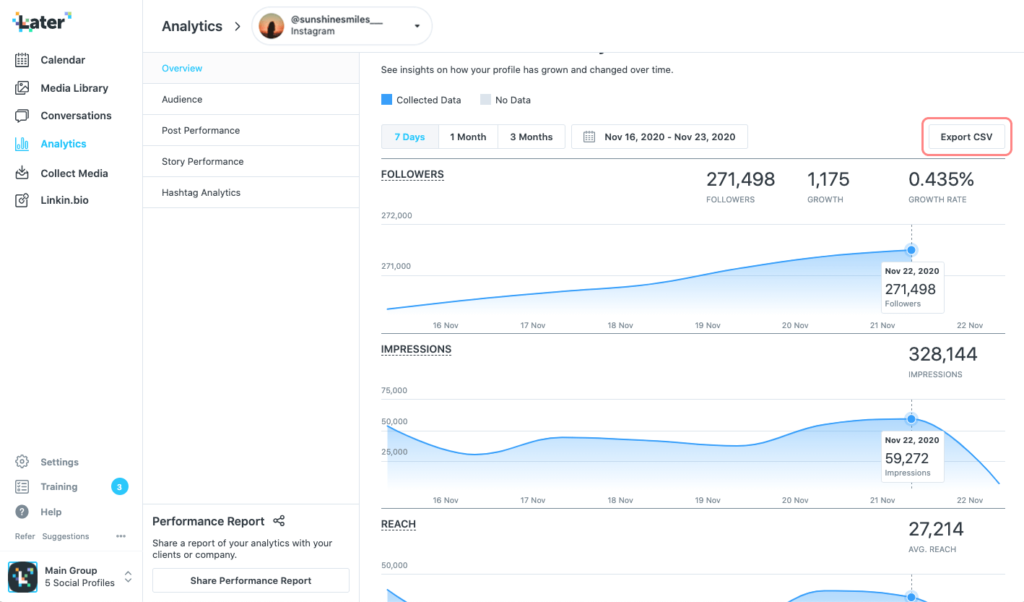
Task: Open Settings label
Action: [x=59, y=462]
